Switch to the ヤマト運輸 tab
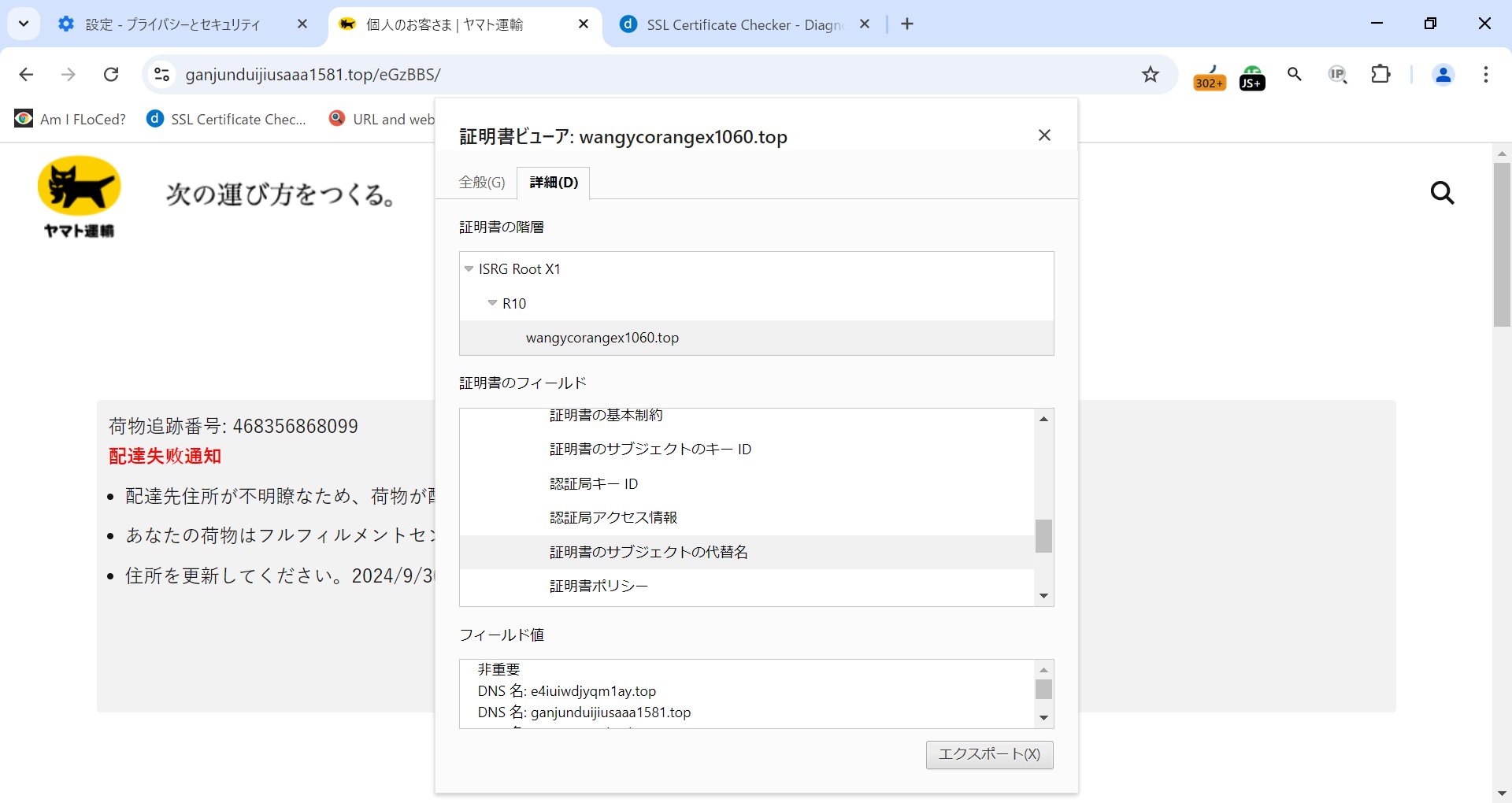 [x=465, y=24]
